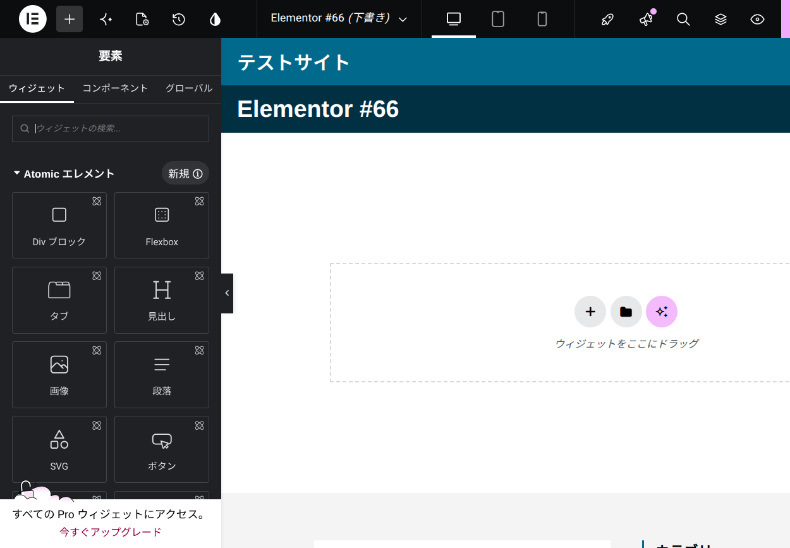Click atomic badge on Flexbox card
Screen dimensions: 790x548
tap(200, 201)
